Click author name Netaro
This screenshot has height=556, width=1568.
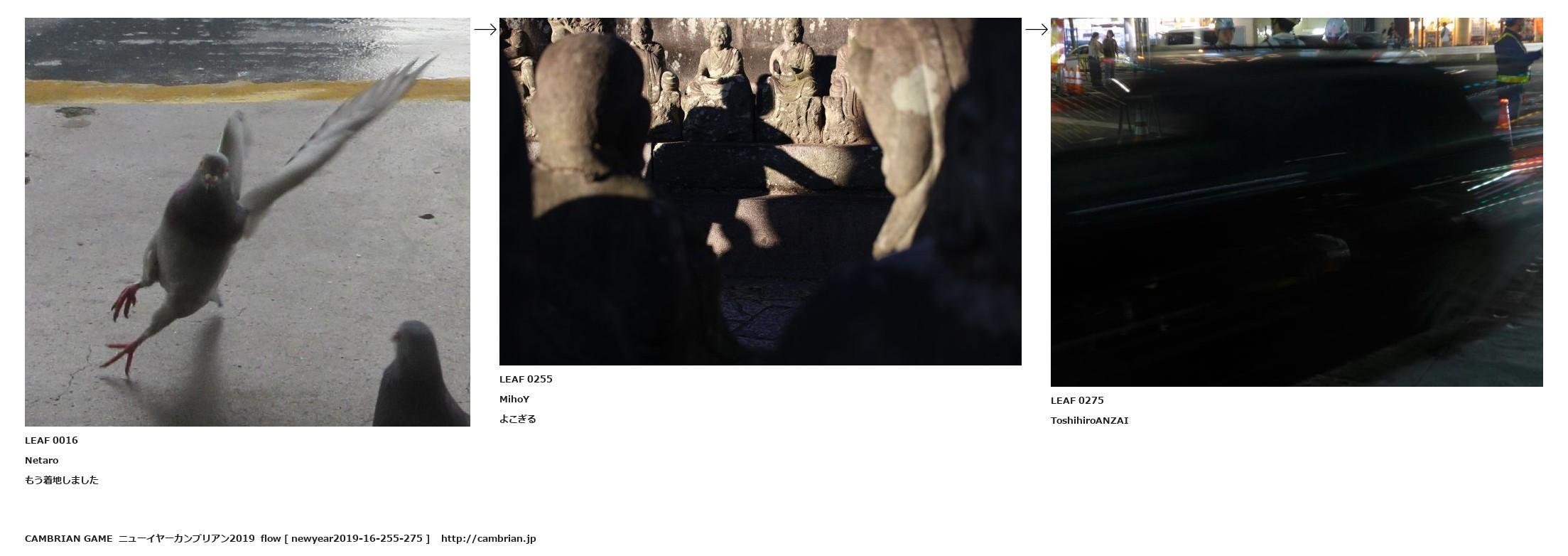tap(41, 460)
